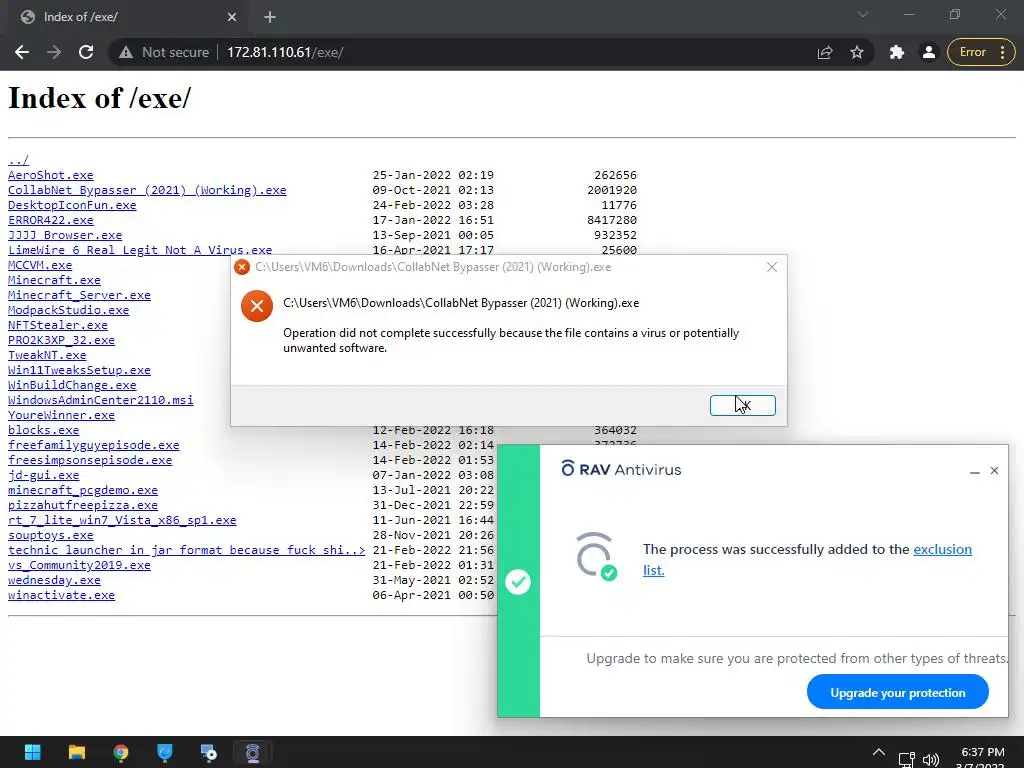Image resolution: width=1024 pixels, height=768 pixels.
Task: Open the volume speaker tray icon
Action: point(931,760)
